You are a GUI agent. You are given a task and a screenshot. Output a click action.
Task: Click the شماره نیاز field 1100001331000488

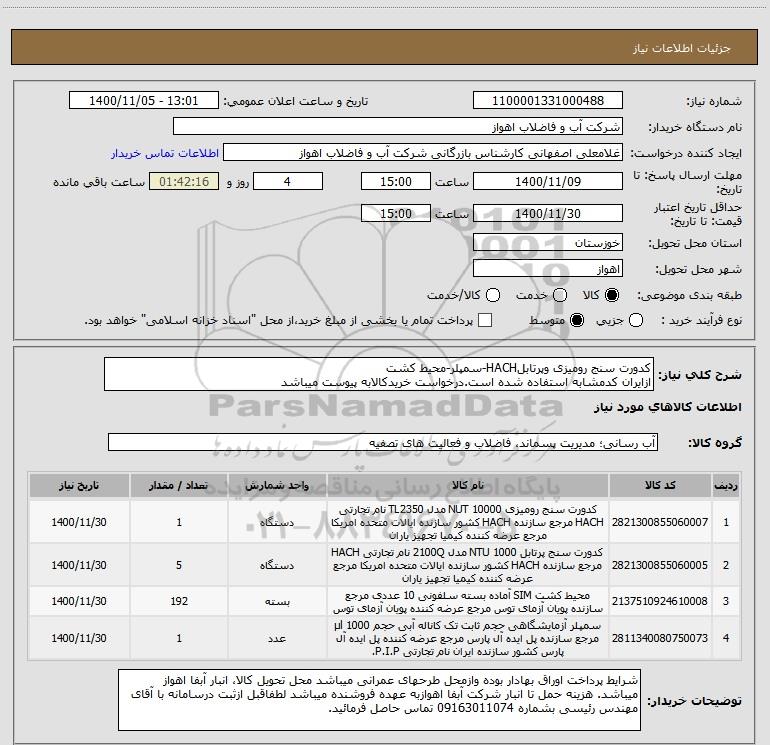click(x=548, y=101)
